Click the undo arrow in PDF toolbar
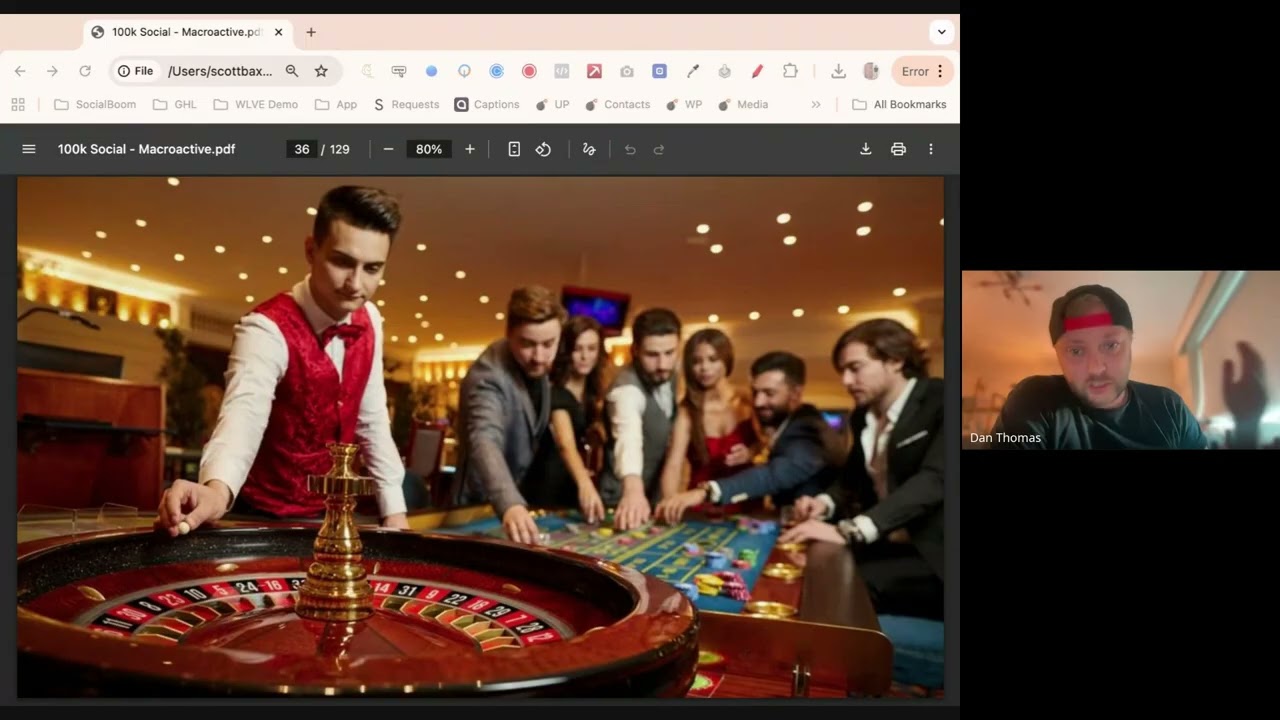This screenshot has height=720, width=1280. point(630,149)
